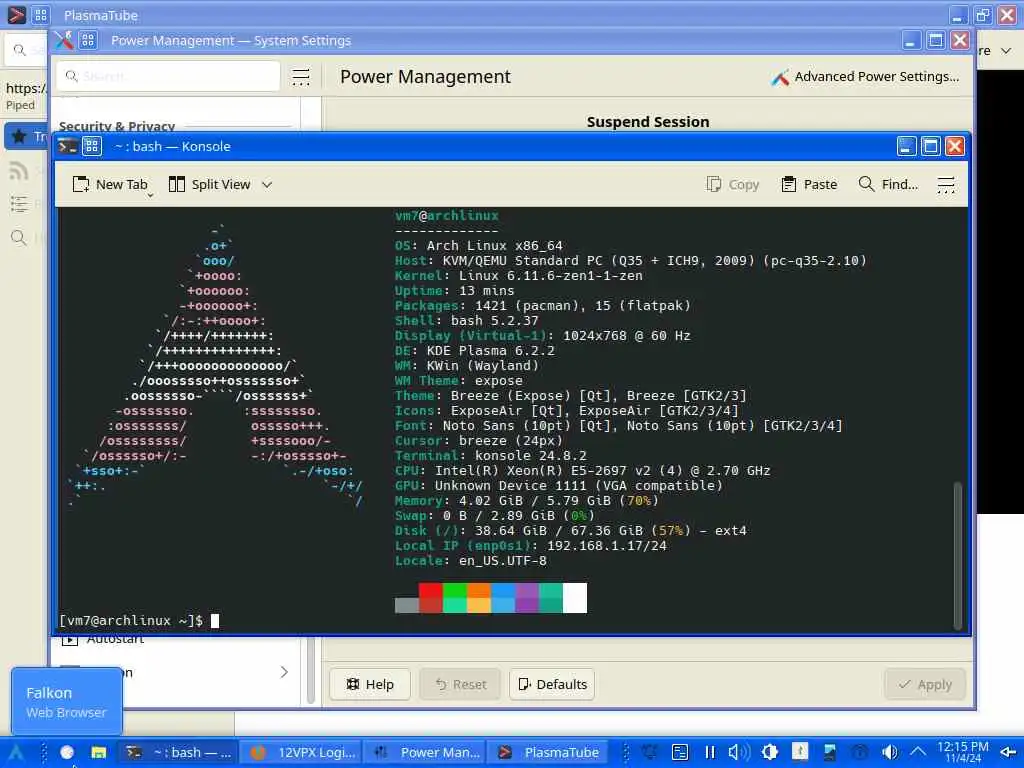This screenshot has width=1024, height=768.
Task: Expand hidden system tray icons arrow
Action: tap(918, 752)
